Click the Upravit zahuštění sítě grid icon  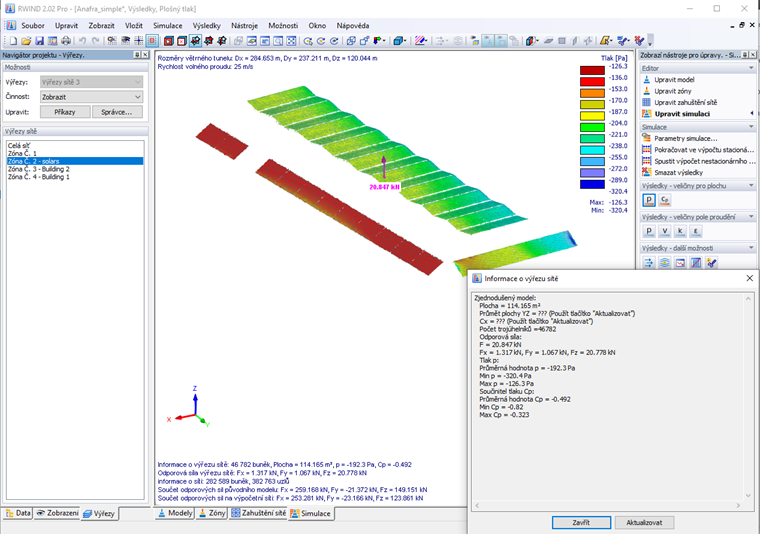(647, 102)
